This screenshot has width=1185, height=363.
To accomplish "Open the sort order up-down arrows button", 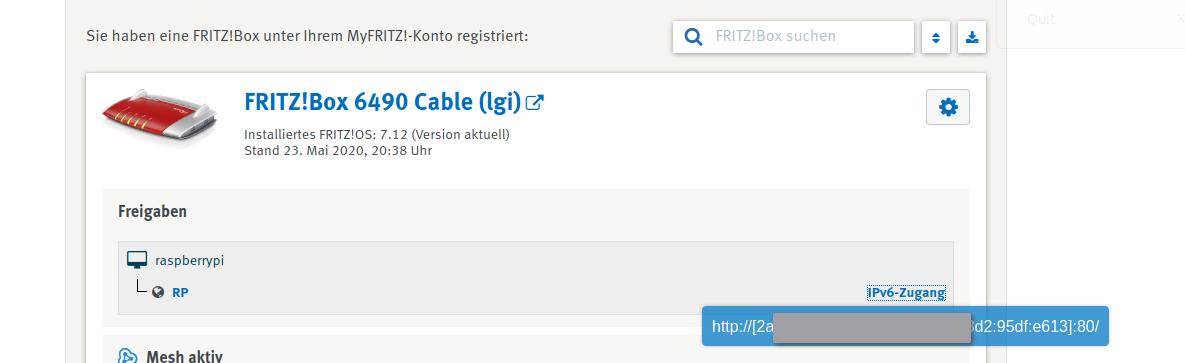I will point(936,37).
